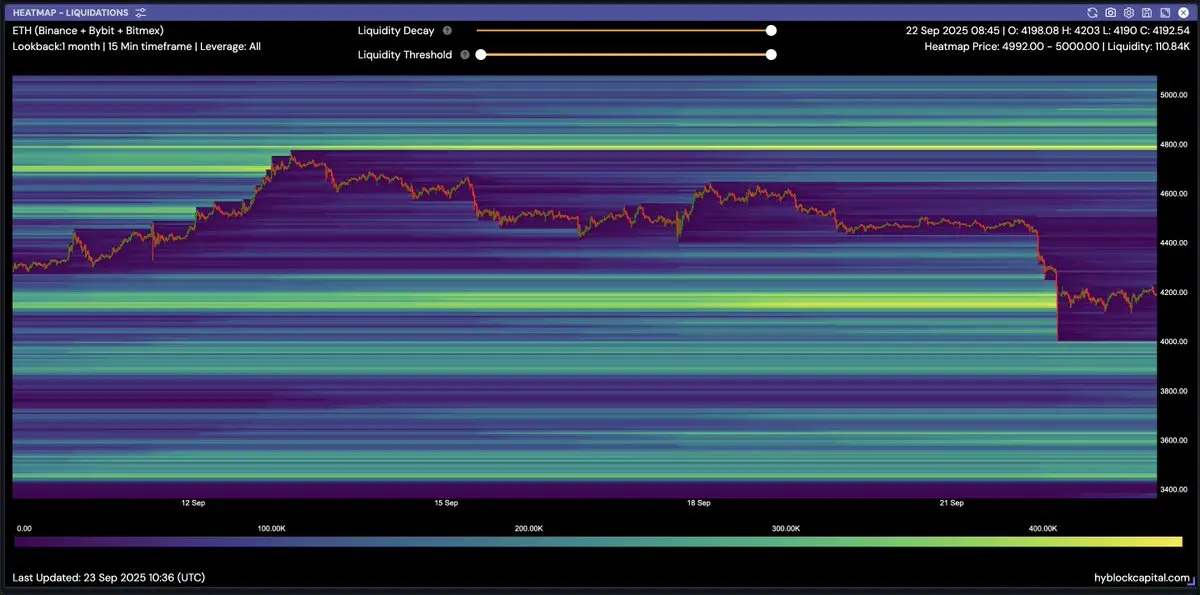Click the Liquidity Threshold label
Screen dimensions: 1200x595
tap(405, 55)
